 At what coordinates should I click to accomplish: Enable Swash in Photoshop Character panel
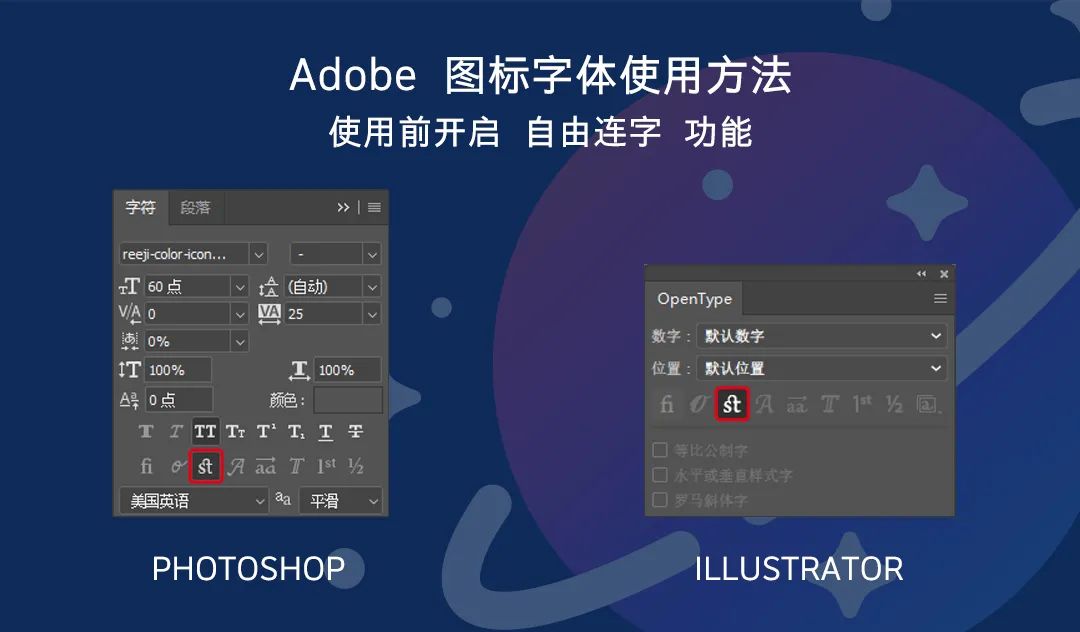click(x=236, y=467)
